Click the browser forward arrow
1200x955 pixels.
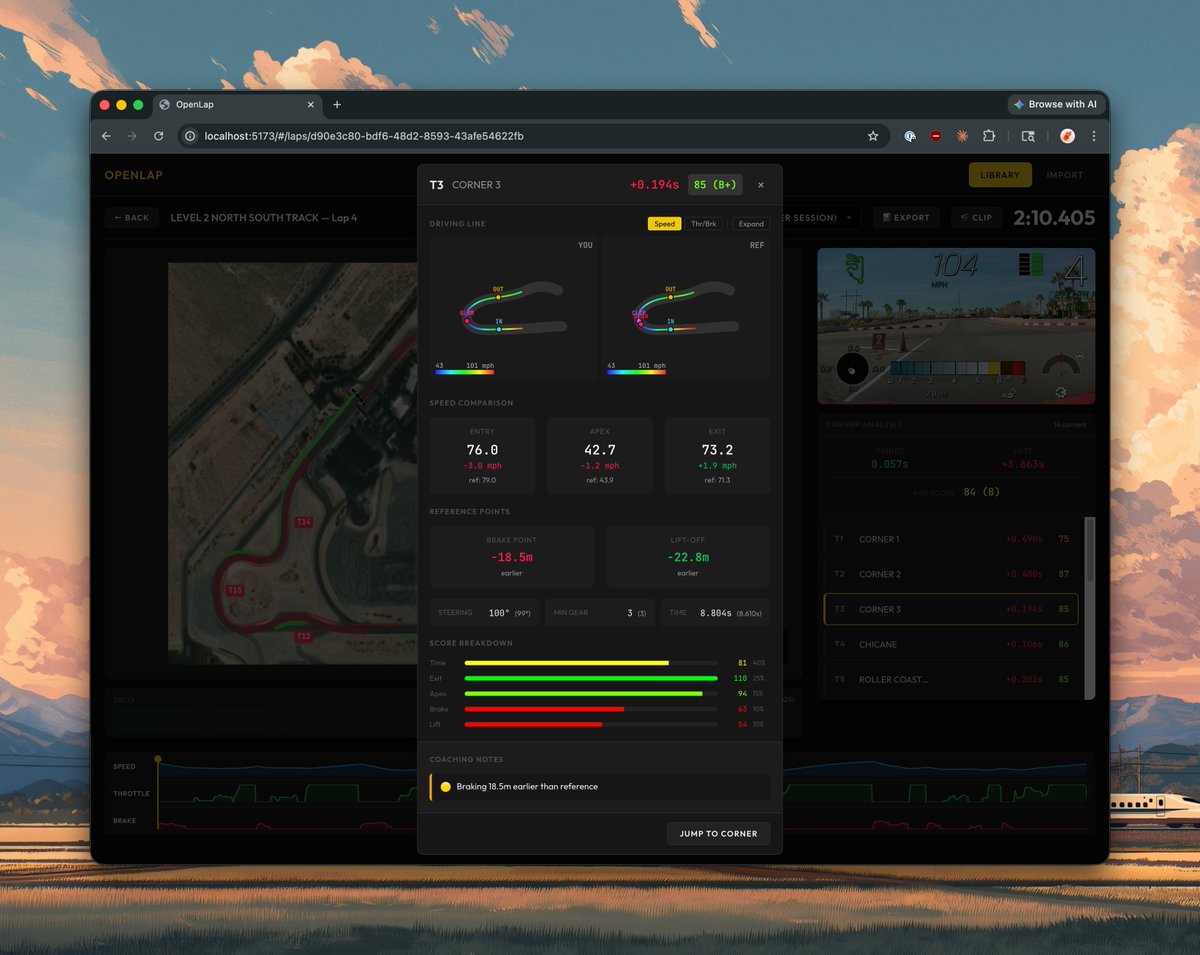[x=132, y=136]
